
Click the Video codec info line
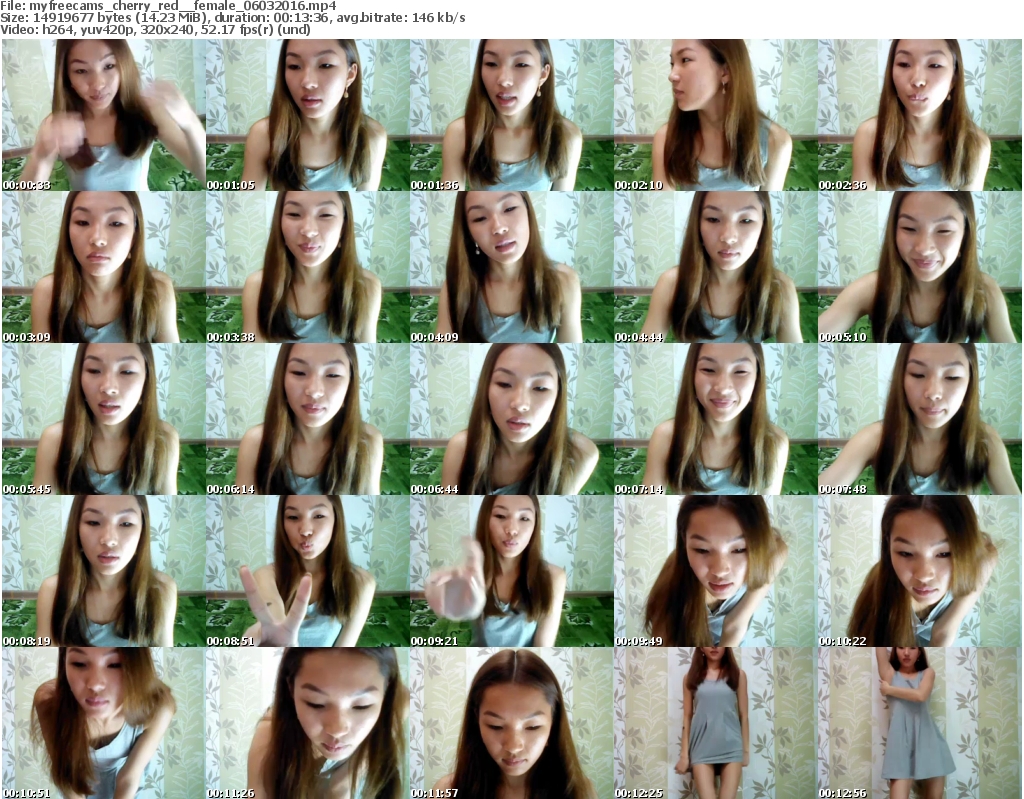point(157,29)
